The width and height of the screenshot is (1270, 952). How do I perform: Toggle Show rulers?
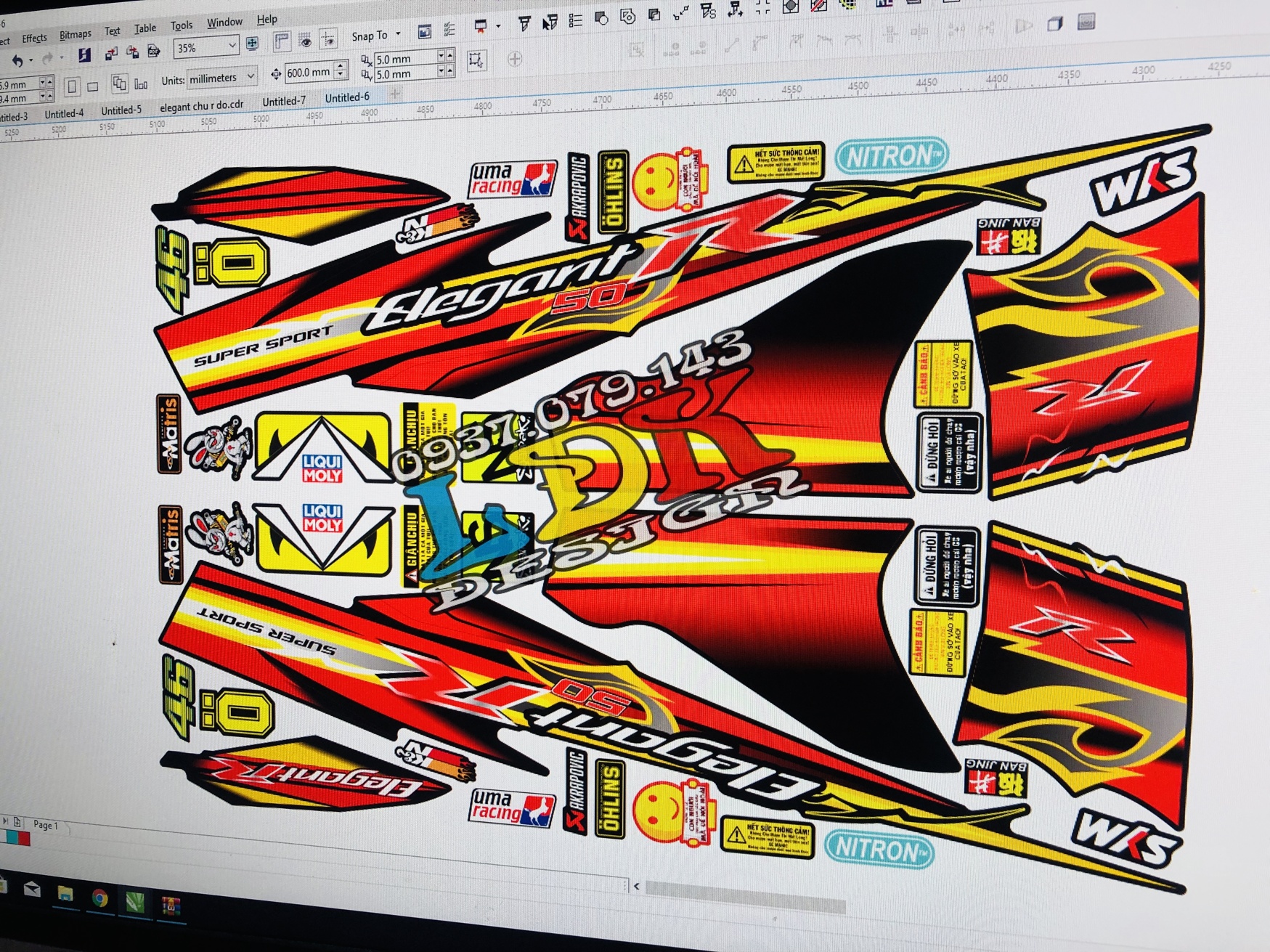pyautogui.click(x=282, y=41)
